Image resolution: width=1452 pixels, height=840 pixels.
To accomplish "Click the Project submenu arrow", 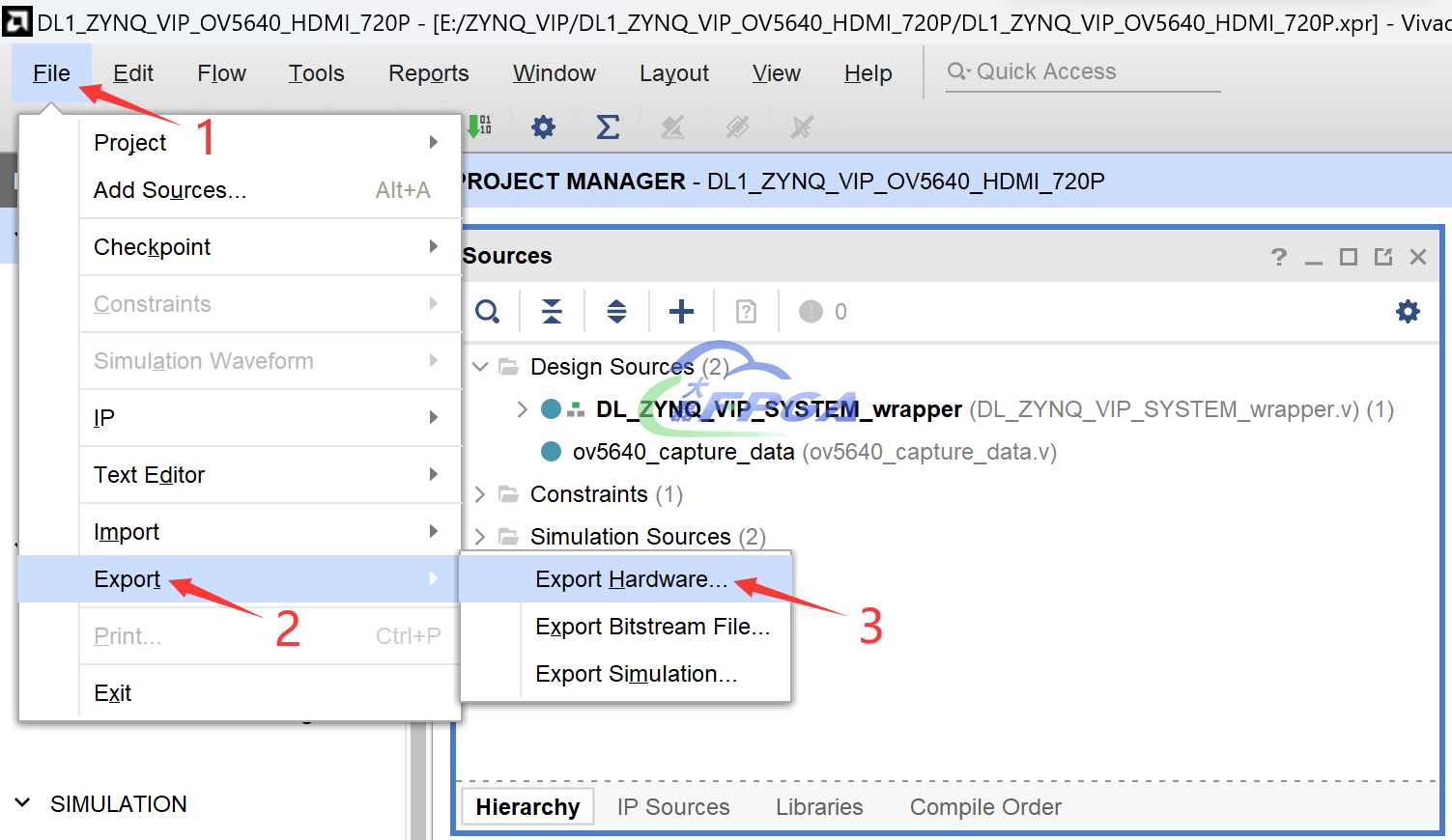I will [434, 142].
